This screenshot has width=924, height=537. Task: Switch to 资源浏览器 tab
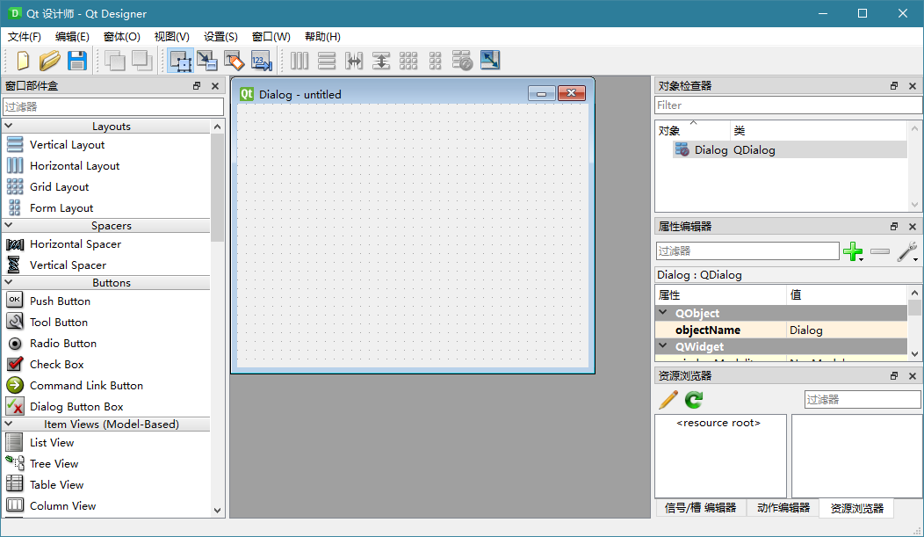[857, 508]
